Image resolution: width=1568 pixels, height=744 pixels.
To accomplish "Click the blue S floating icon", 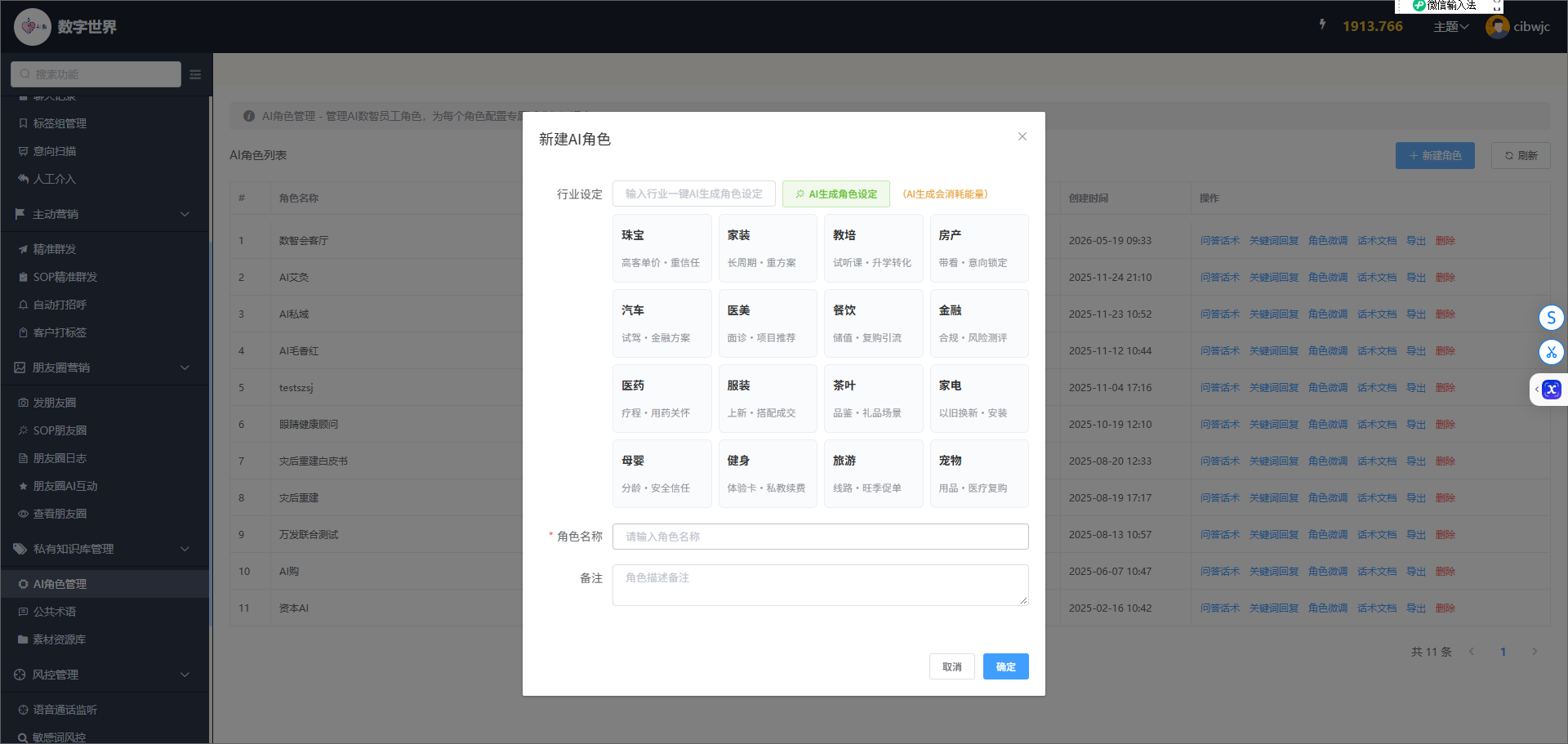I will pos(1551,318).
